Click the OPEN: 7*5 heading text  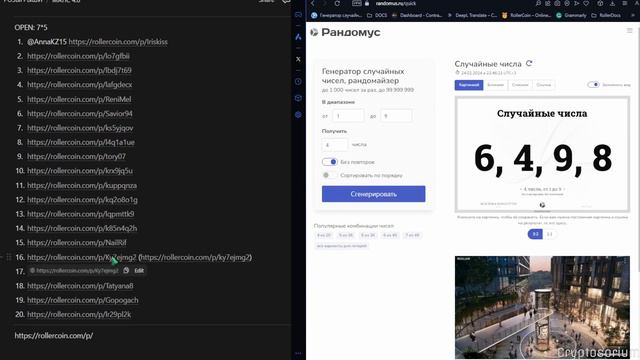click(x=31, y=27)
